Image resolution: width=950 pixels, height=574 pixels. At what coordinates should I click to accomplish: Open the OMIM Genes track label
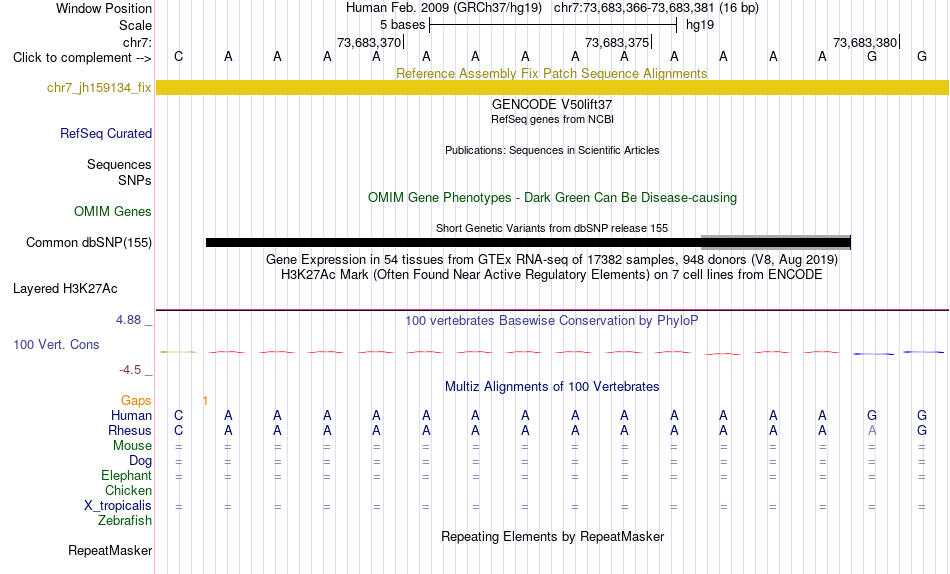coord(112,212)
